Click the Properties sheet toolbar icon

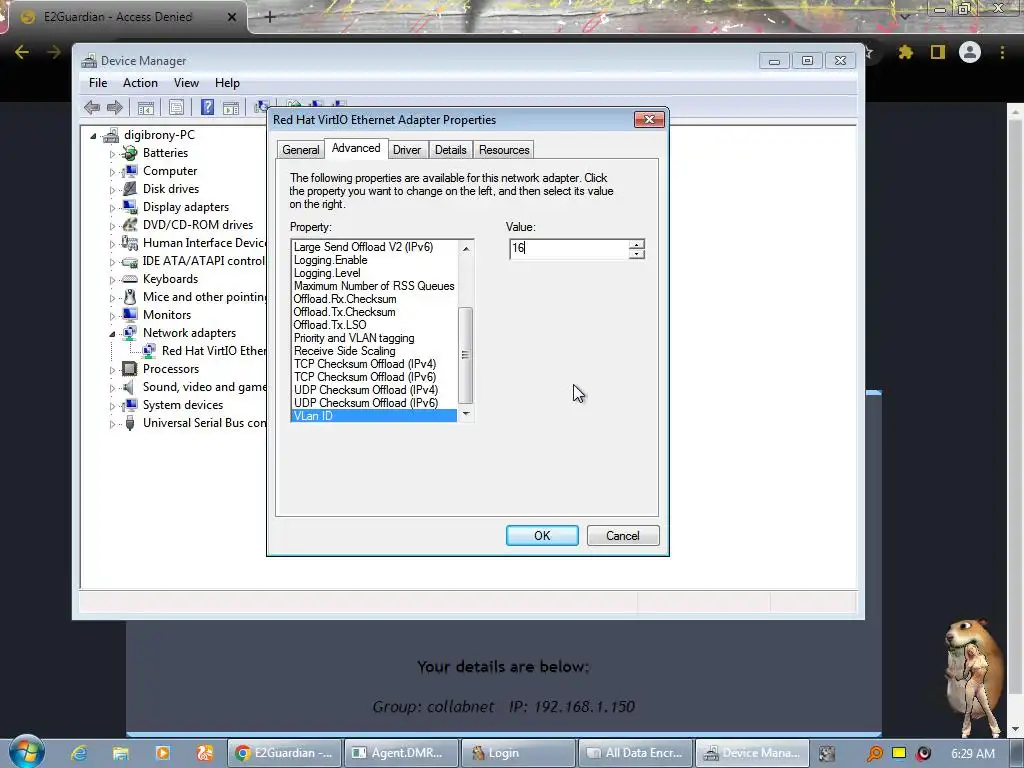tap(176, 108)
